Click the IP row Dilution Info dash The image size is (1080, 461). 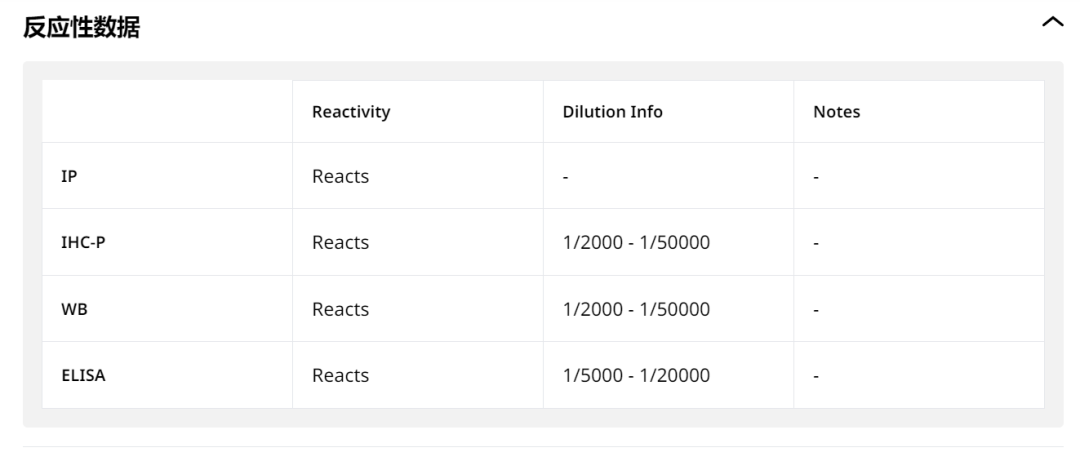(x=566, y=177)
